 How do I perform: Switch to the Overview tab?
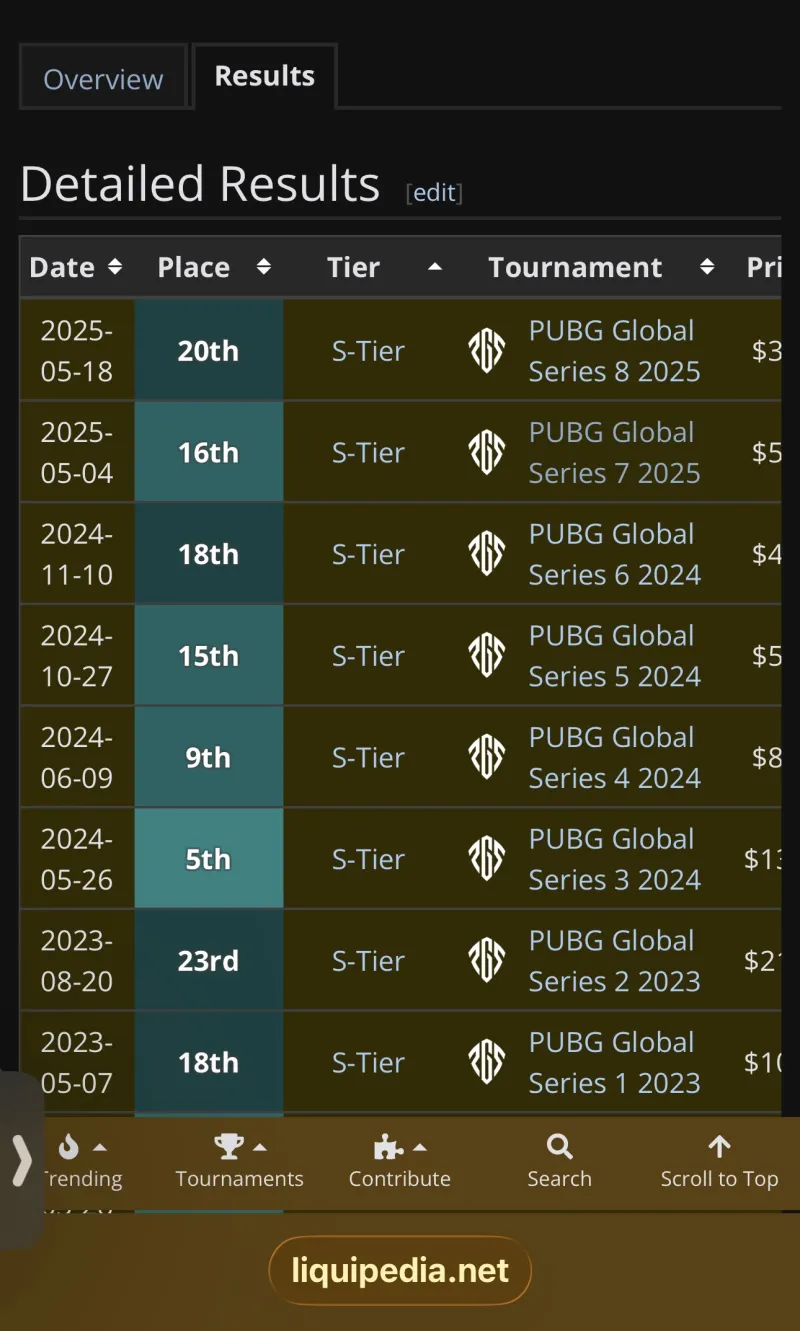coord(103,79)
